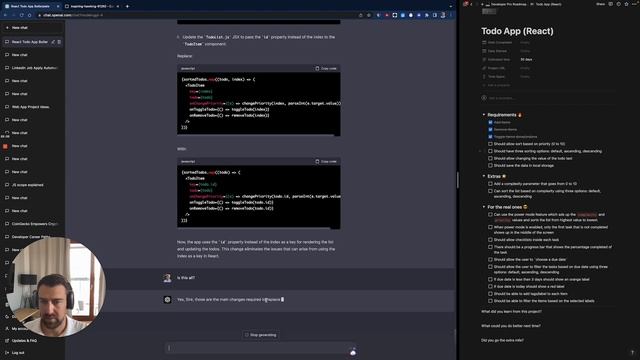Click the browser profile avatar icon

click(x=443, y=15)
